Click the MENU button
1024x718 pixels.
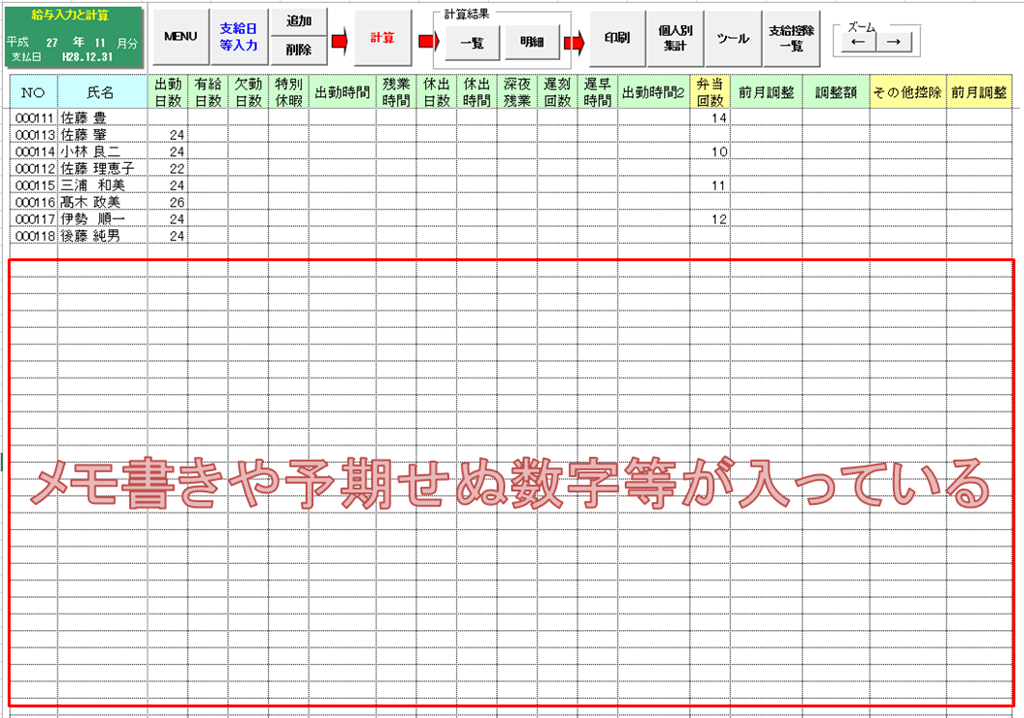pos(180,37)
